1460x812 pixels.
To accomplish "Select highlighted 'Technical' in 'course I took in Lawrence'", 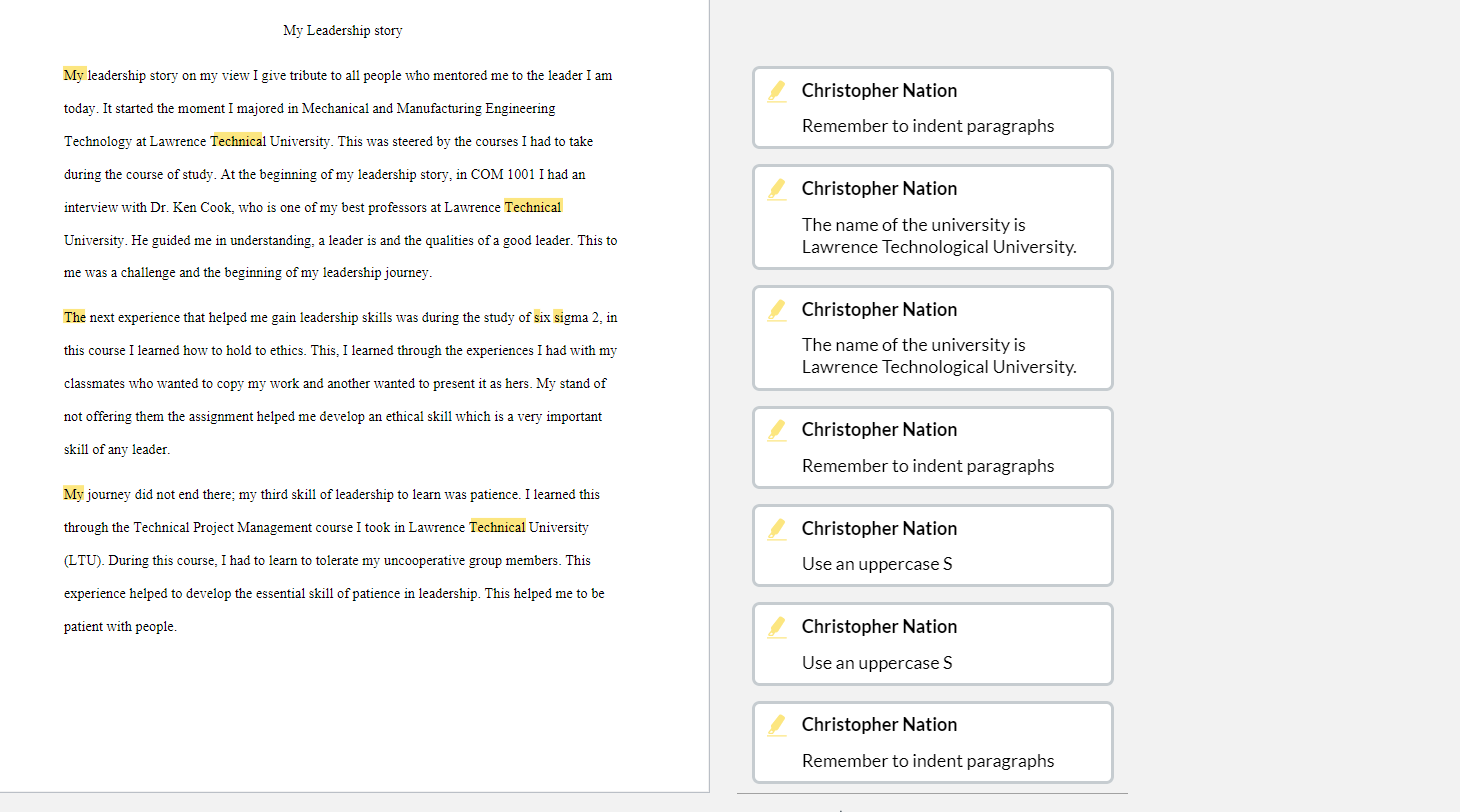I will 497,527.
